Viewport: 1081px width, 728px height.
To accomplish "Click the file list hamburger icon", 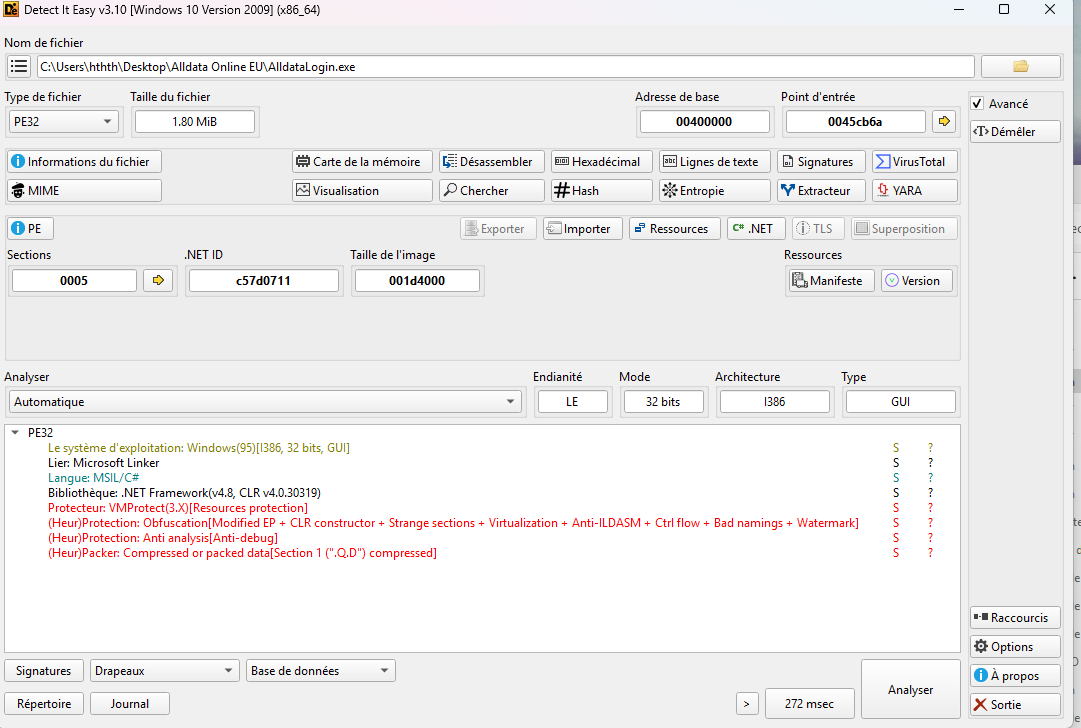I will coord(19,67).
